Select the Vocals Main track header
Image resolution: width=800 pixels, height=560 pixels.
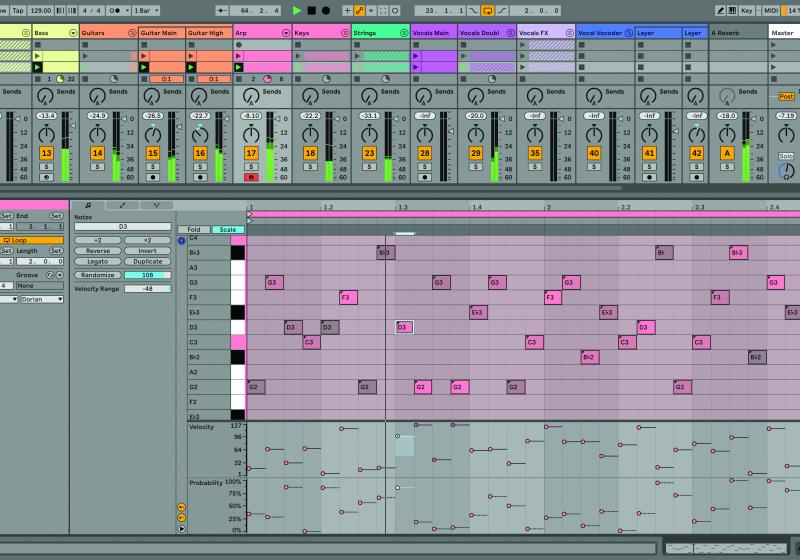point(434,33)
